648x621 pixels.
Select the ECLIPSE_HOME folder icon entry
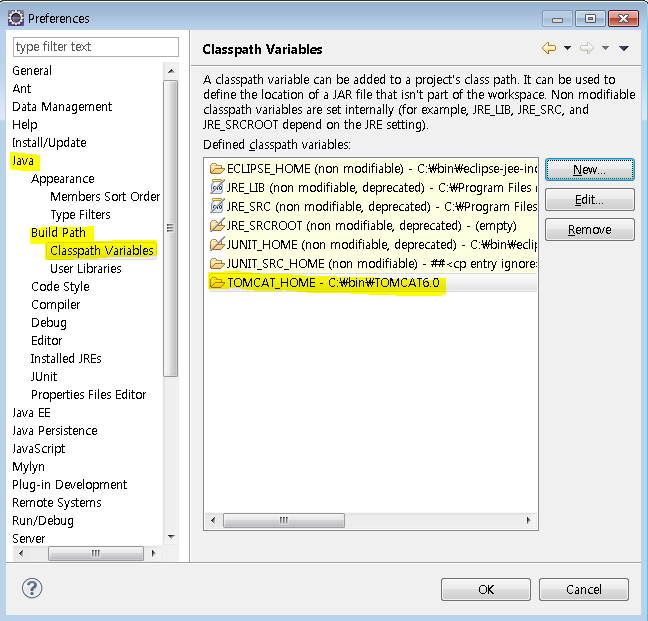tap(217, 169)
